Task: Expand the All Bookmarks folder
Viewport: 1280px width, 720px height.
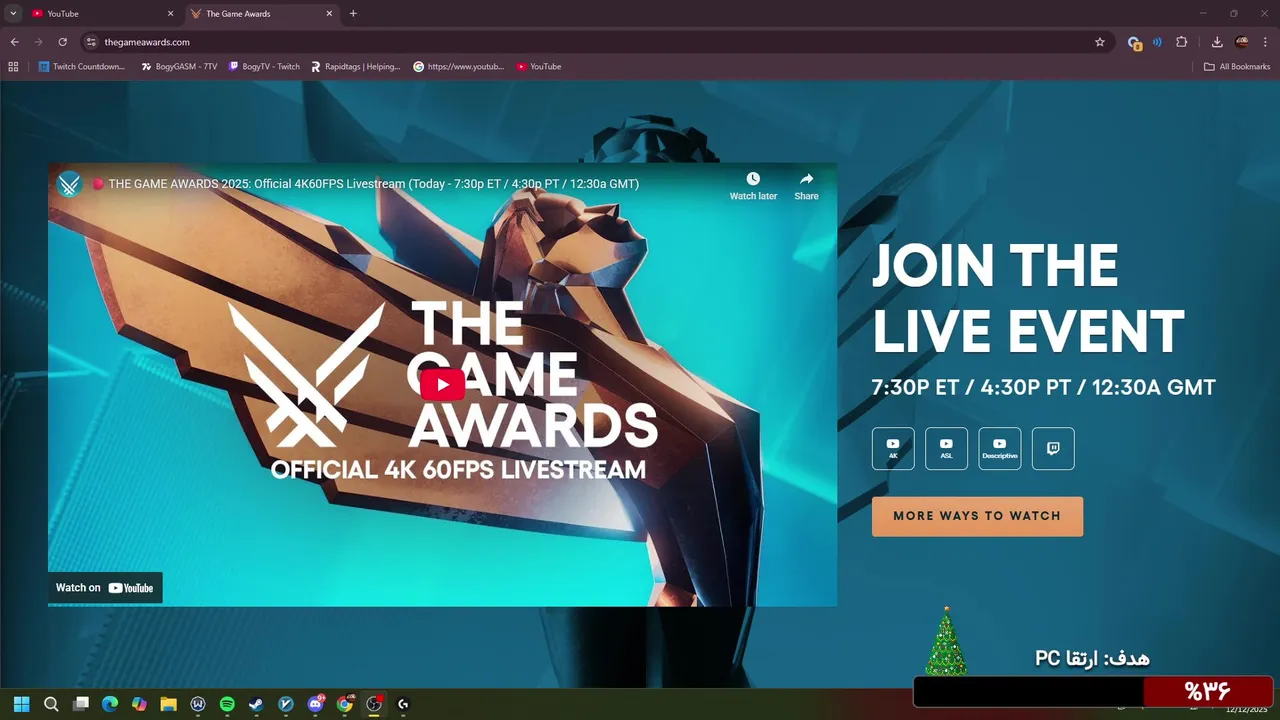Action: pyautogui.click(x=1237, y=67)
